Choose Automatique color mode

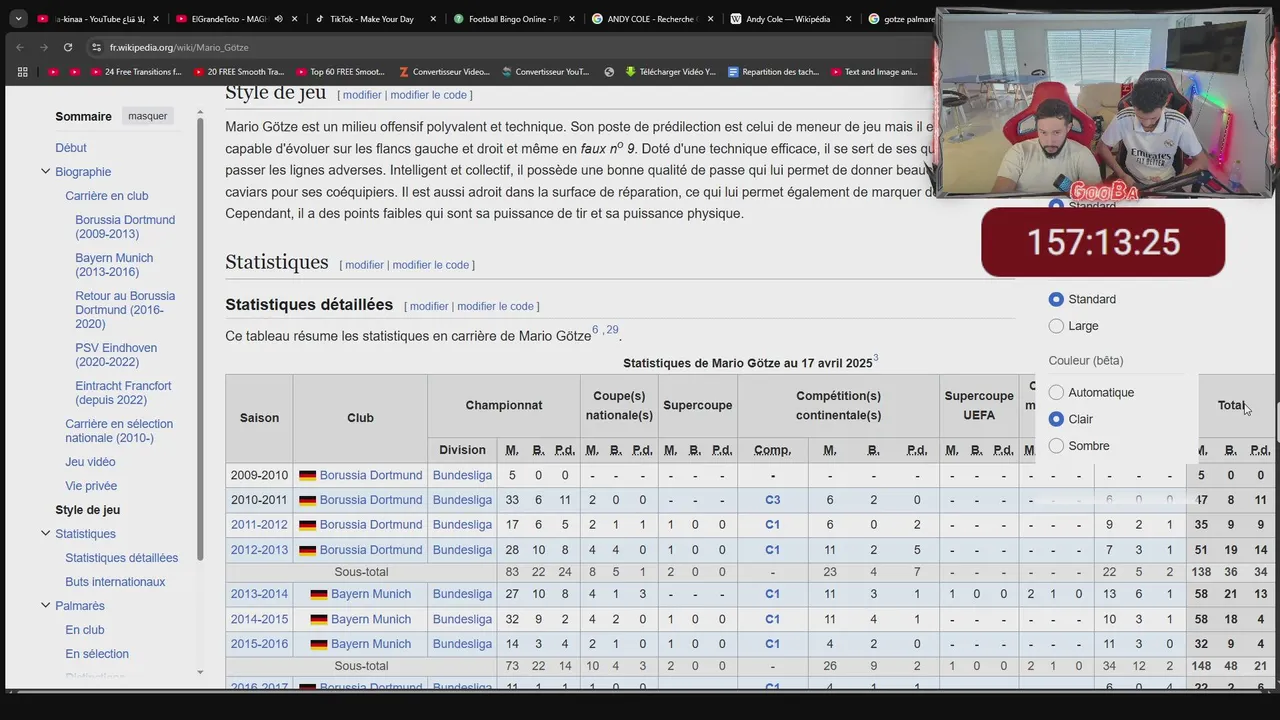point(1056,393)
